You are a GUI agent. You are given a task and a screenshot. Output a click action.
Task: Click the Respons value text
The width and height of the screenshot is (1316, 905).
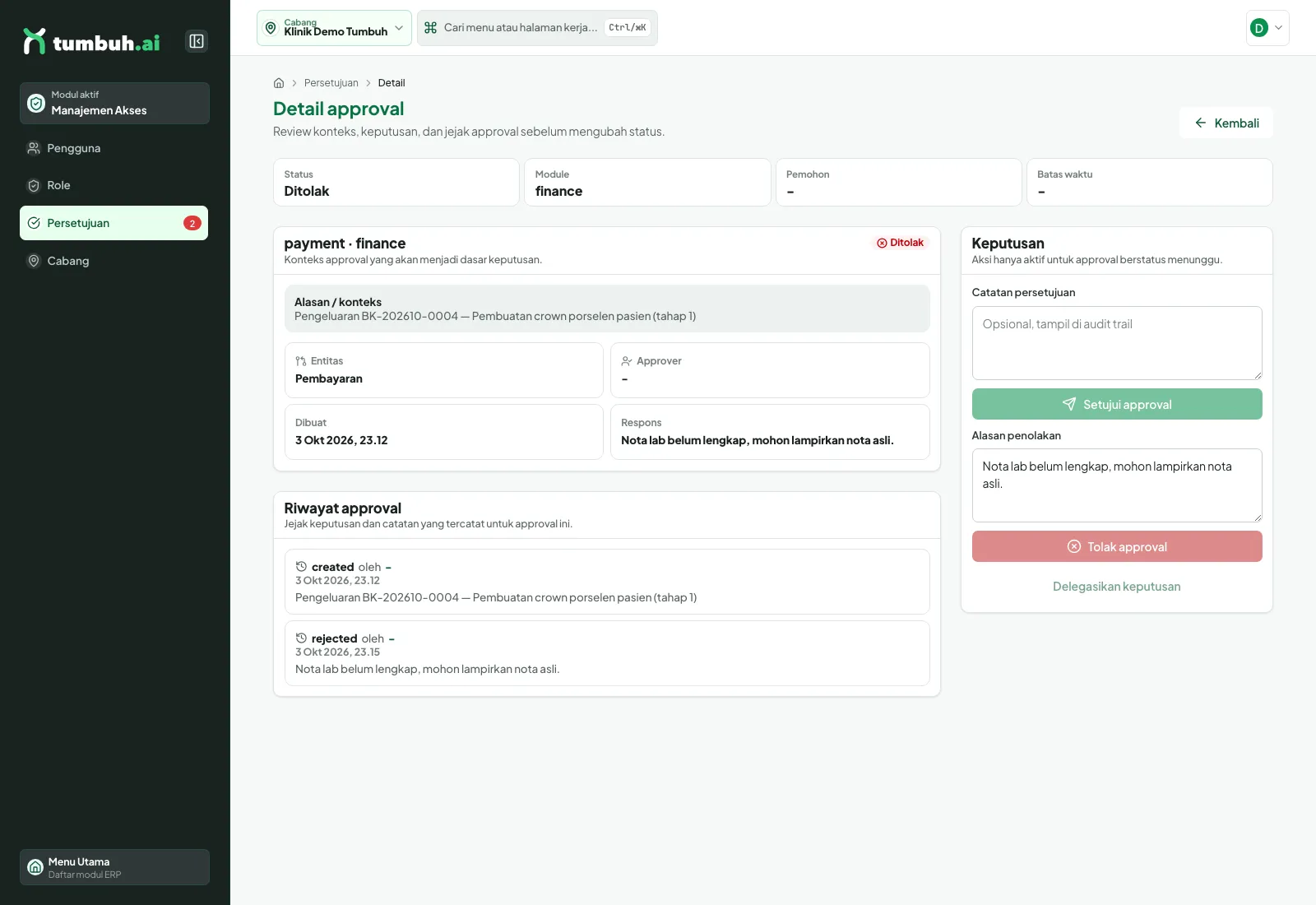click(758, 440)
